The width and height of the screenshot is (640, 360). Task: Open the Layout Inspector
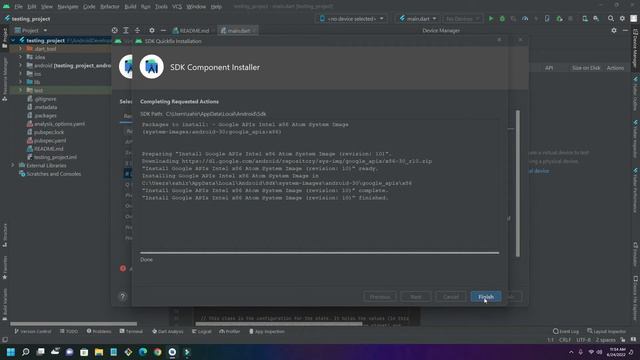click(607, 331)
